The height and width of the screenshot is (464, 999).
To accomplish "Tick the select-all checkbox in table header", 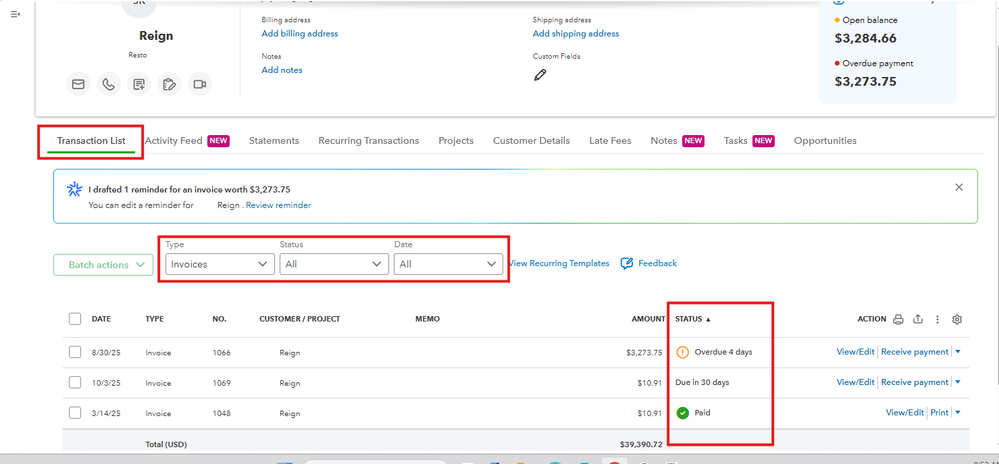I will coord(75,319).
